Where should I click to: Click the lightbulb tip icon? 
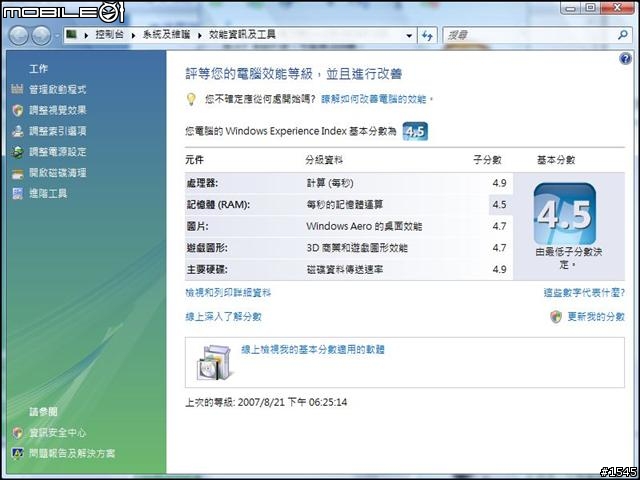(191, 99)
